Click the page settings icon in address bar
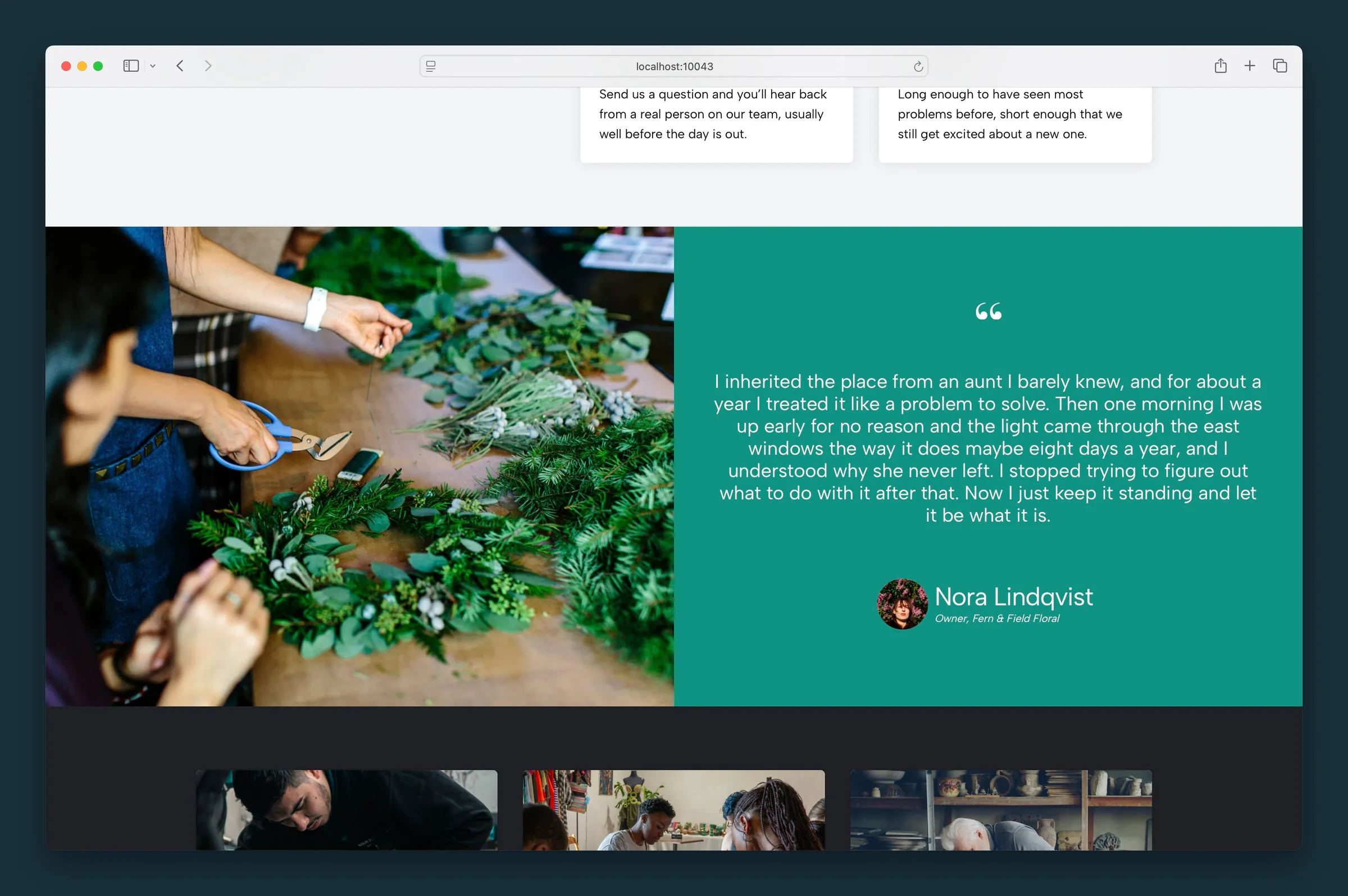 pyautogui.click(x=431, y=66)
